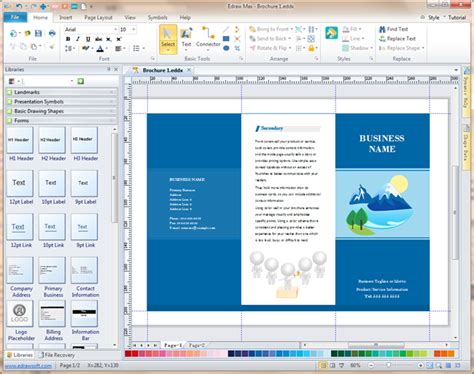
Task: Click the padlock protect icon
Action: coord(311,48)
